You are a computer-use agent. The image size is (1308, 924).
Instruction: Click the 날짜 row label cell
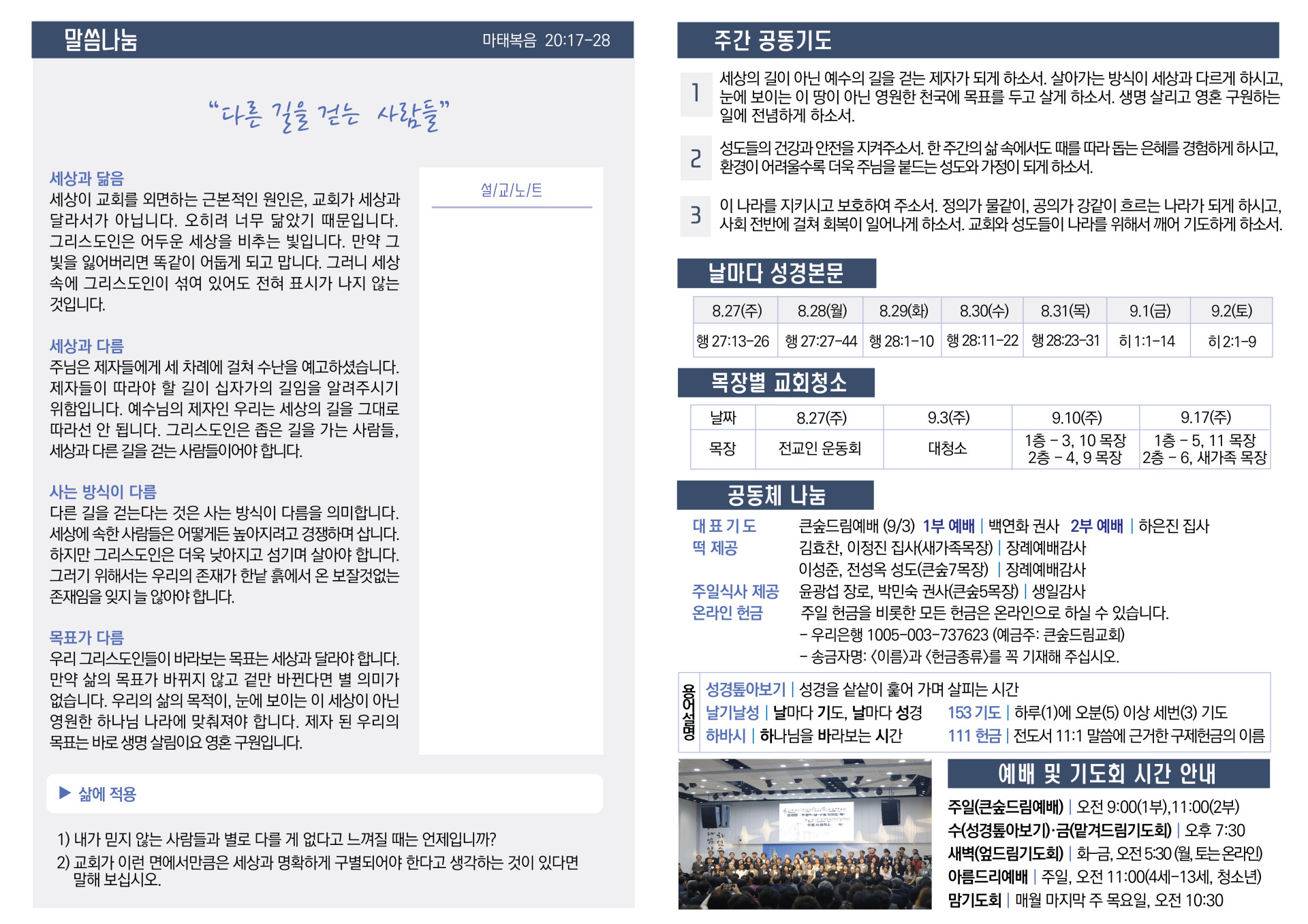pyautogui.click(x=723, y=417)
